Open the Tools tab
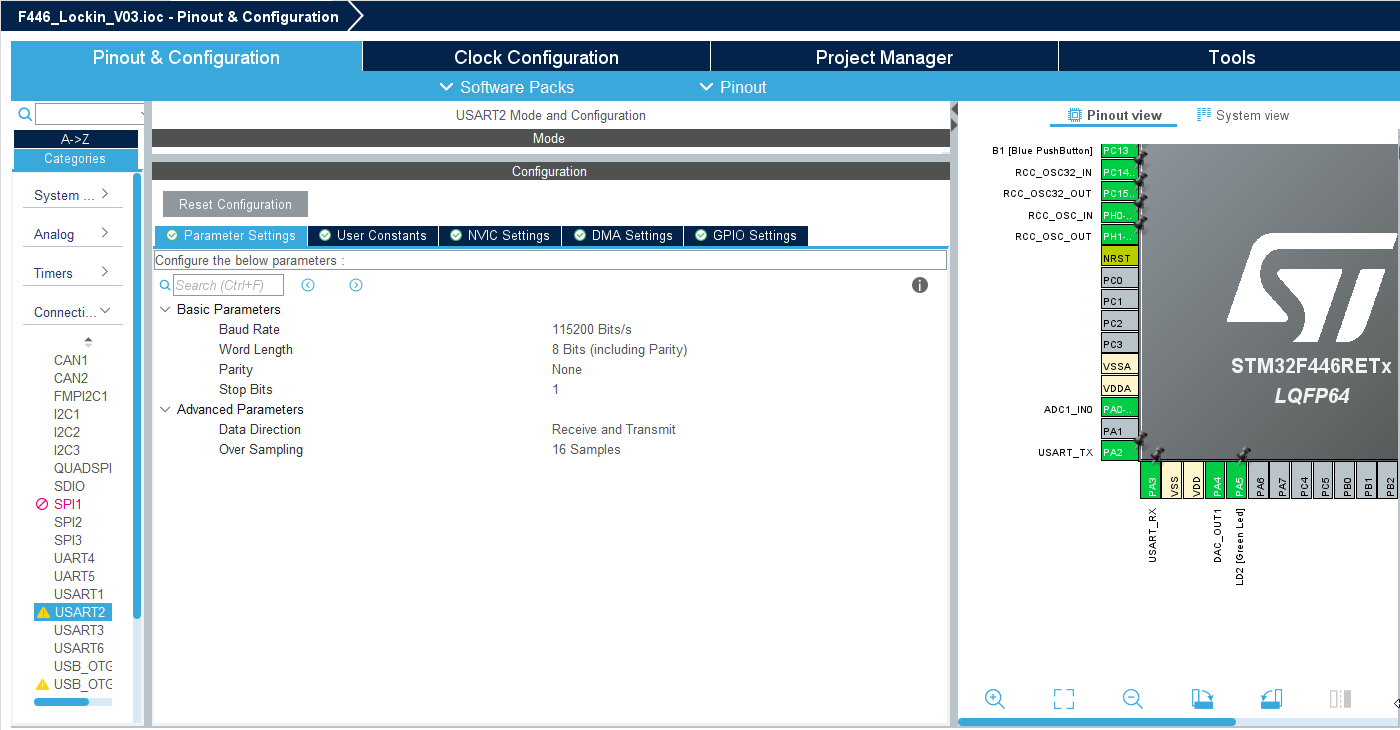 tap(1230, 57)
